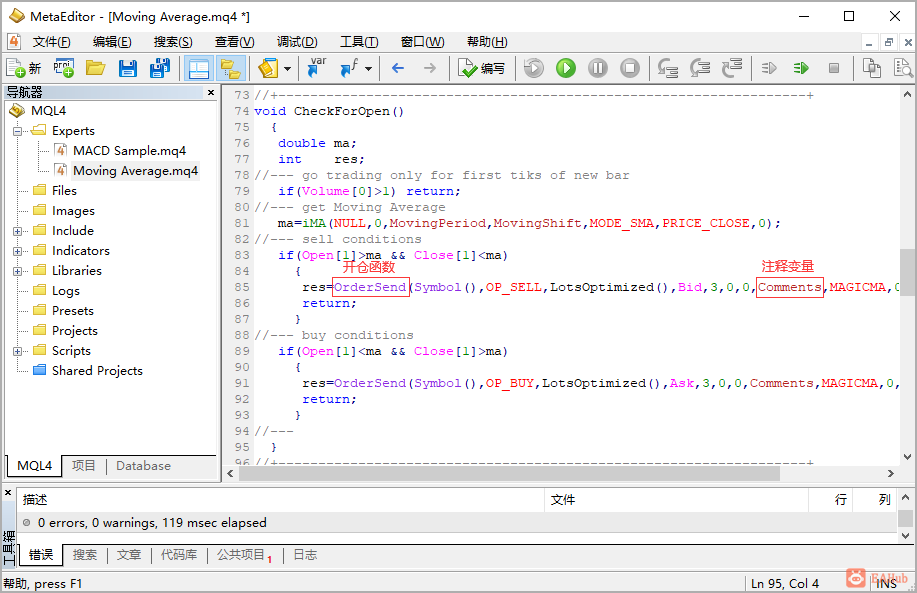This screenshot has width=917, height=593.
Task: Close the Navigator panel
Action: point(211,92)
